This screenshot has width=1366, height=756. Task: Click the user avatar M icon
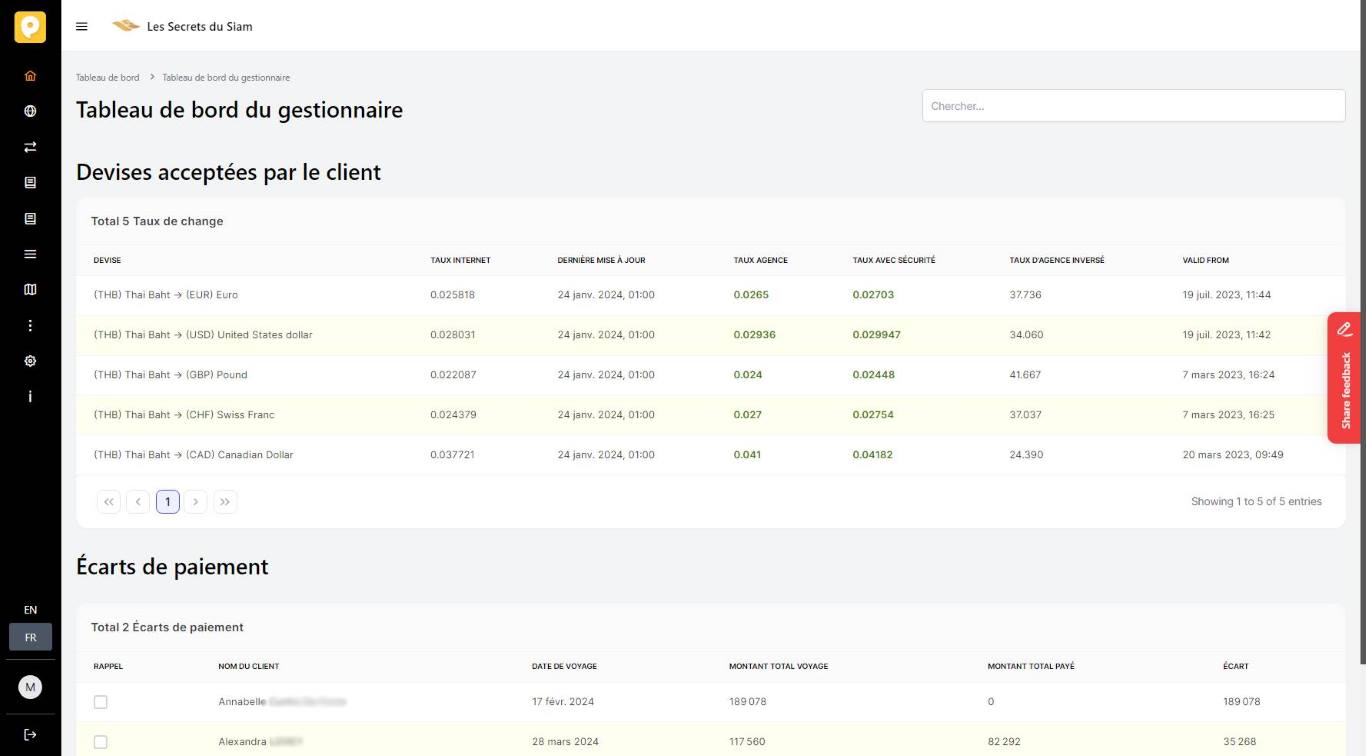click(x=30, y=687)
